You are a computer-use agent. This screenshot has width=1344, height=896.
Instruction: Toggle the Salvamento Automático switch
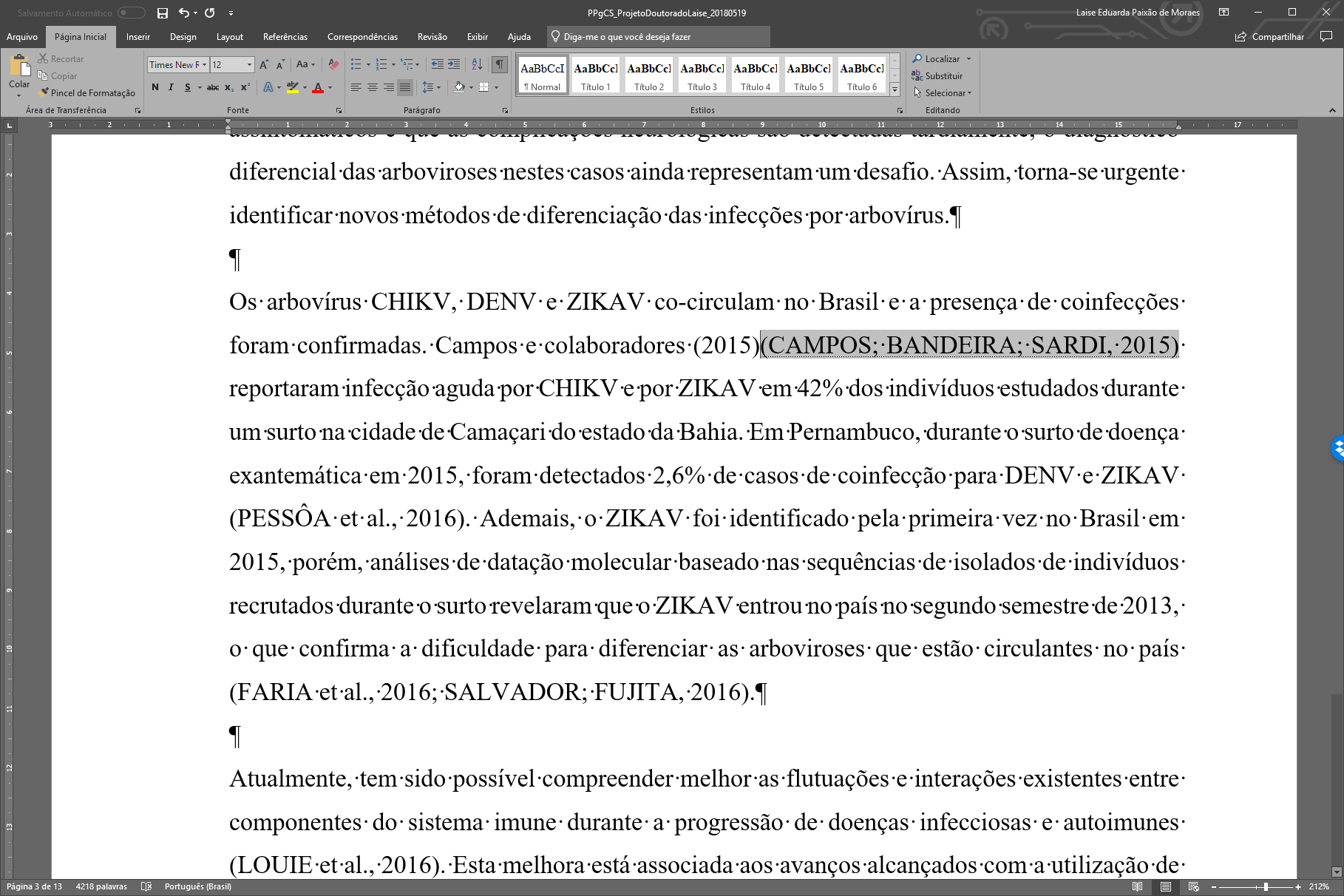[132, 13]
